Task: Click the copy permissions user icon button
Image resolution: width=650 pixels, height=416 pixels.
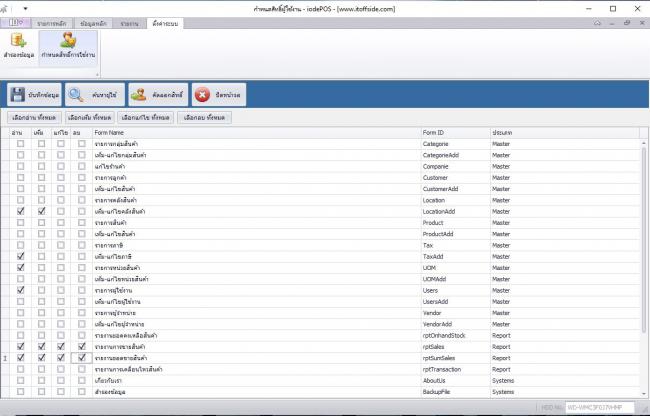Action: (158, 95)
